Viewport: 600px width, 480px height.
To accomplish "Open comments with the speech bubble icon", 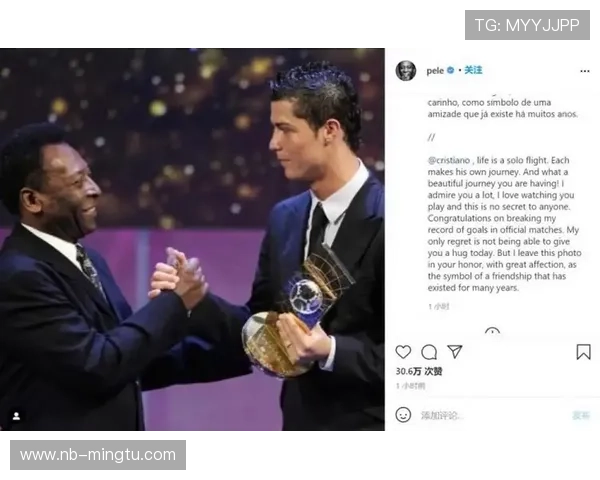I will 429,352.
